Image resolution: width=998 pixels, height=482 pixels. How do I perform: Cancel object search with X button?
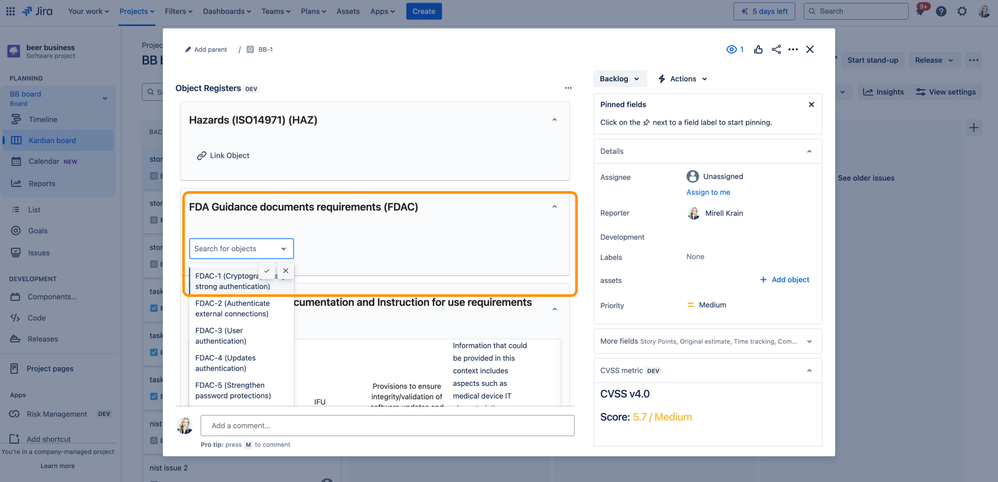286,271
